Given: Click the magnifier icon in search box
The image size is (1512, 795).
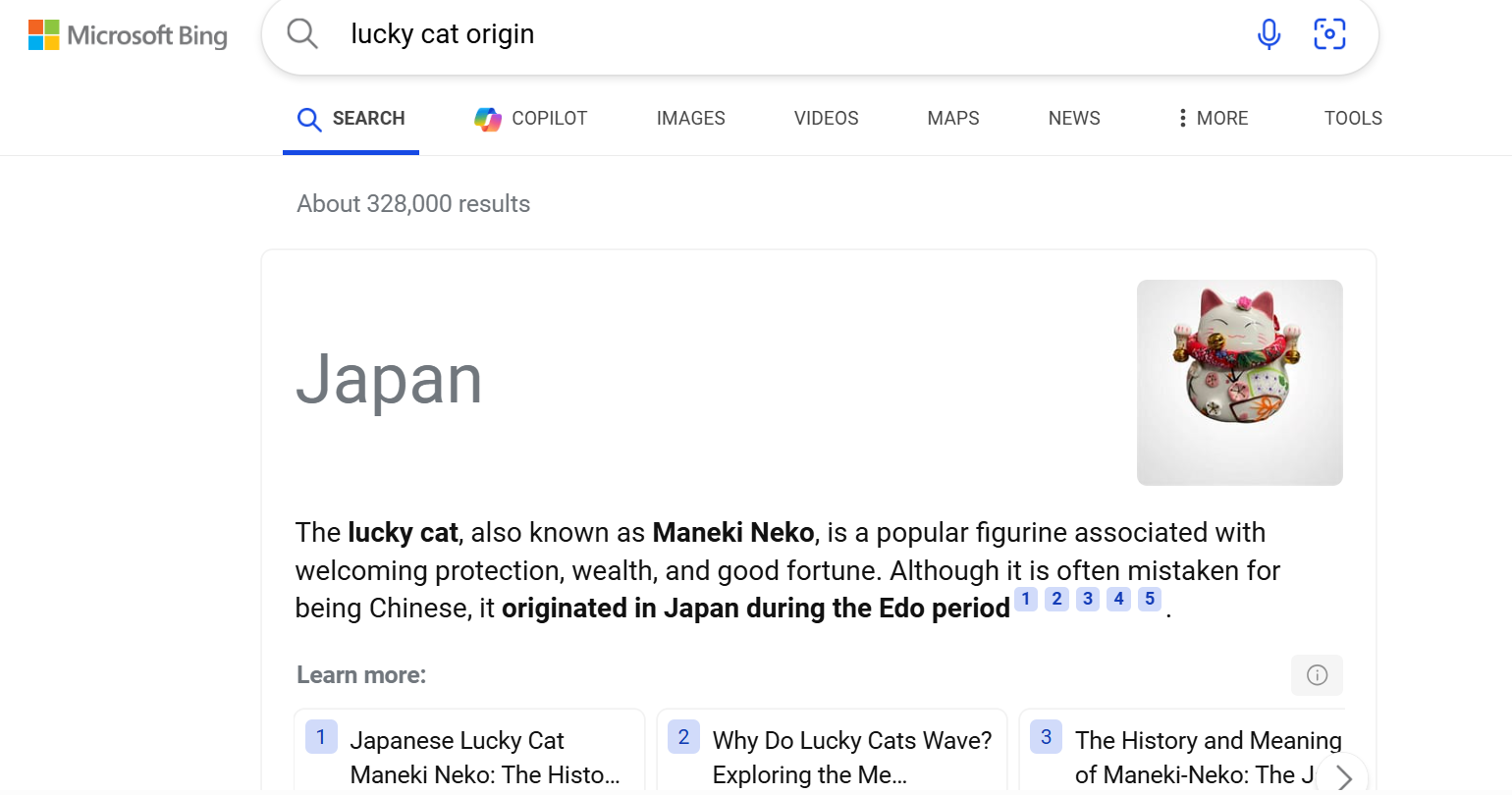Looking at the screenshot, I should (x=302, y=33).
